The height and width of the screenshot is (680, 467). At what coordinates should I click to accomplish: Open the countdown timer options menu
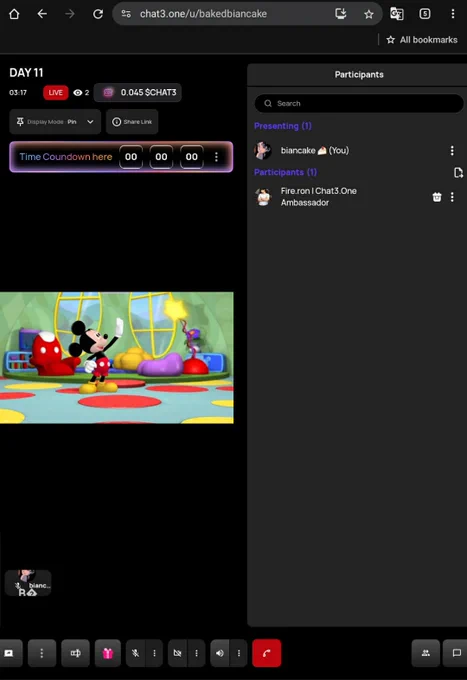coord(216,157)
